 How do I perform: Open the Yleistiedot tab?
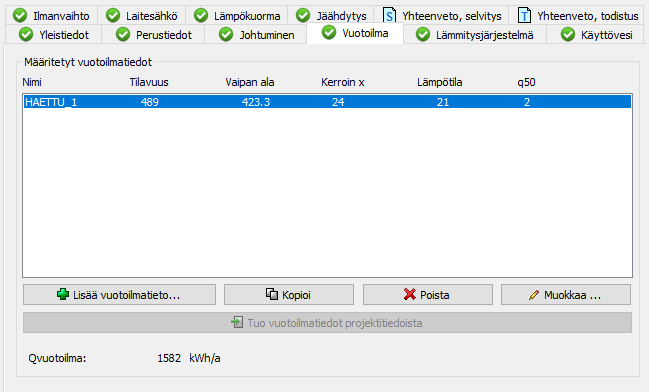click(54, 35)
